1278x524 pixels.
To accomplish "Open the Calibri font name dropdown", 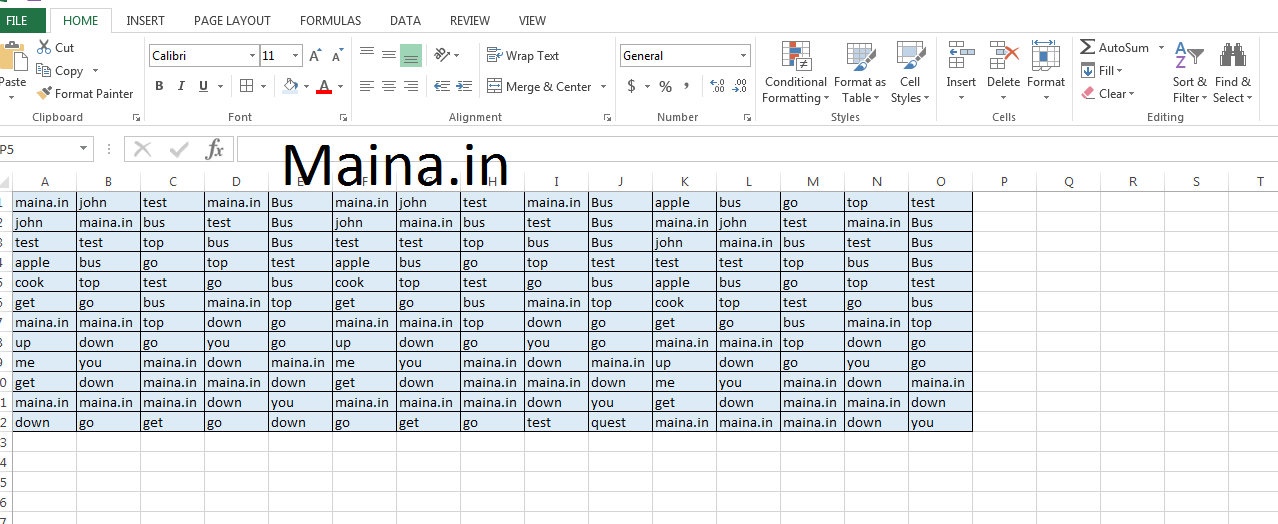I will click(x=252, y=56).
